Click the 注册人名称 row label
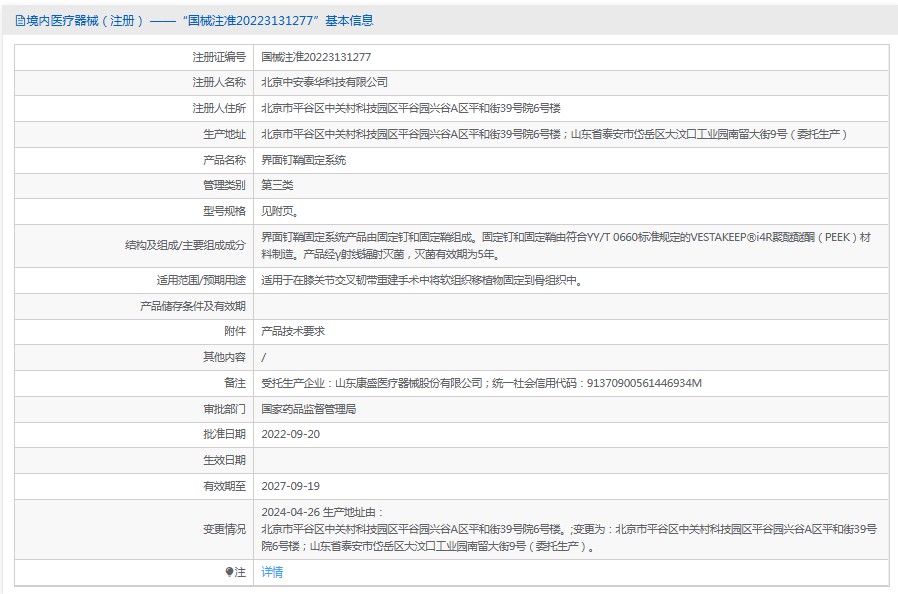 pyautogui.click(x=219, y=82)
